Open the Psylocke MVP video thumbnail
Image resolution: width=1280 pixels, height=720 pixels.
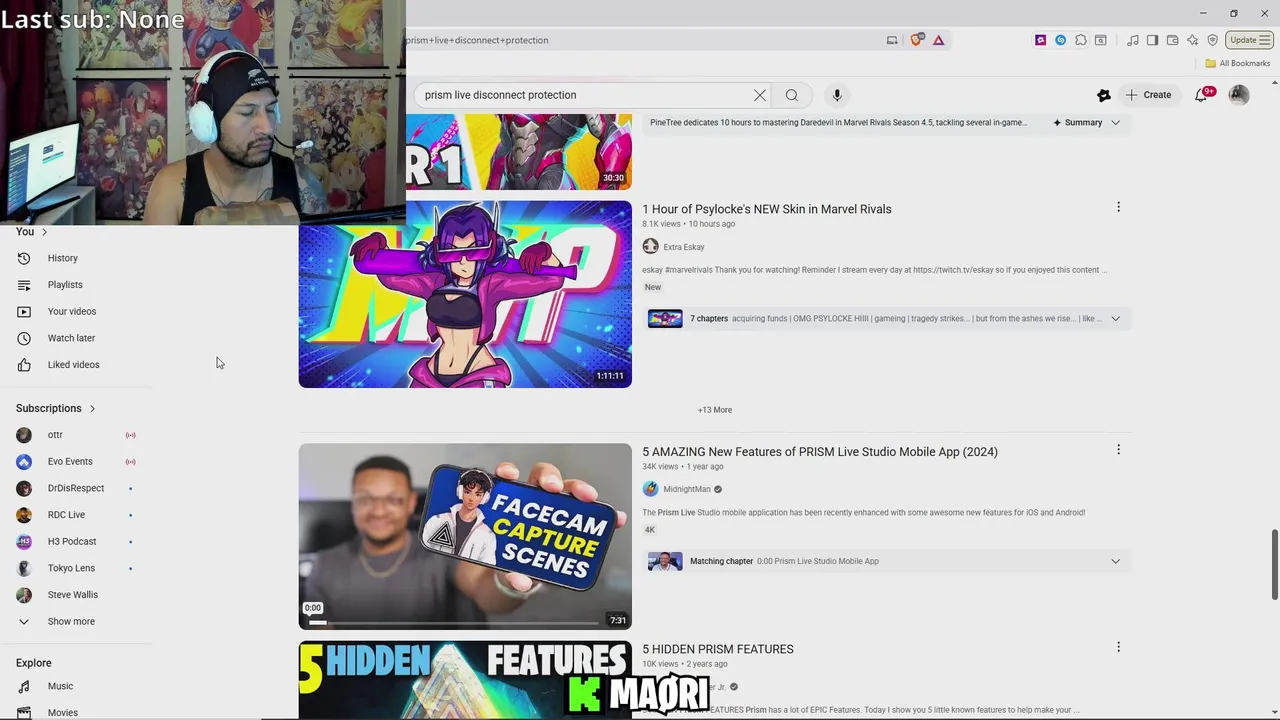465,294
